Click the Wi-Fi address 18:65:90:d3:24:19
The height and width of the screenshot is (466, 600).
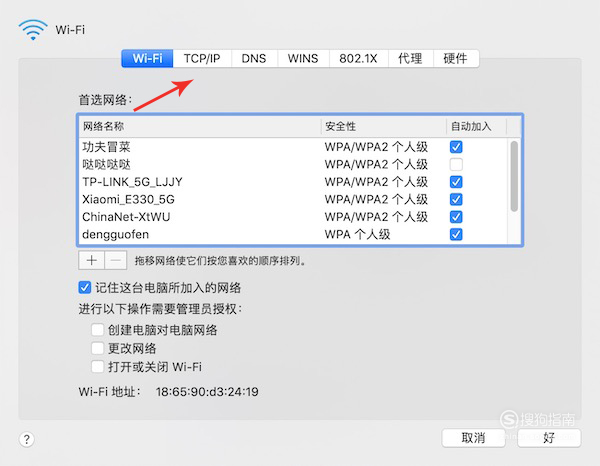click(207, 392)
